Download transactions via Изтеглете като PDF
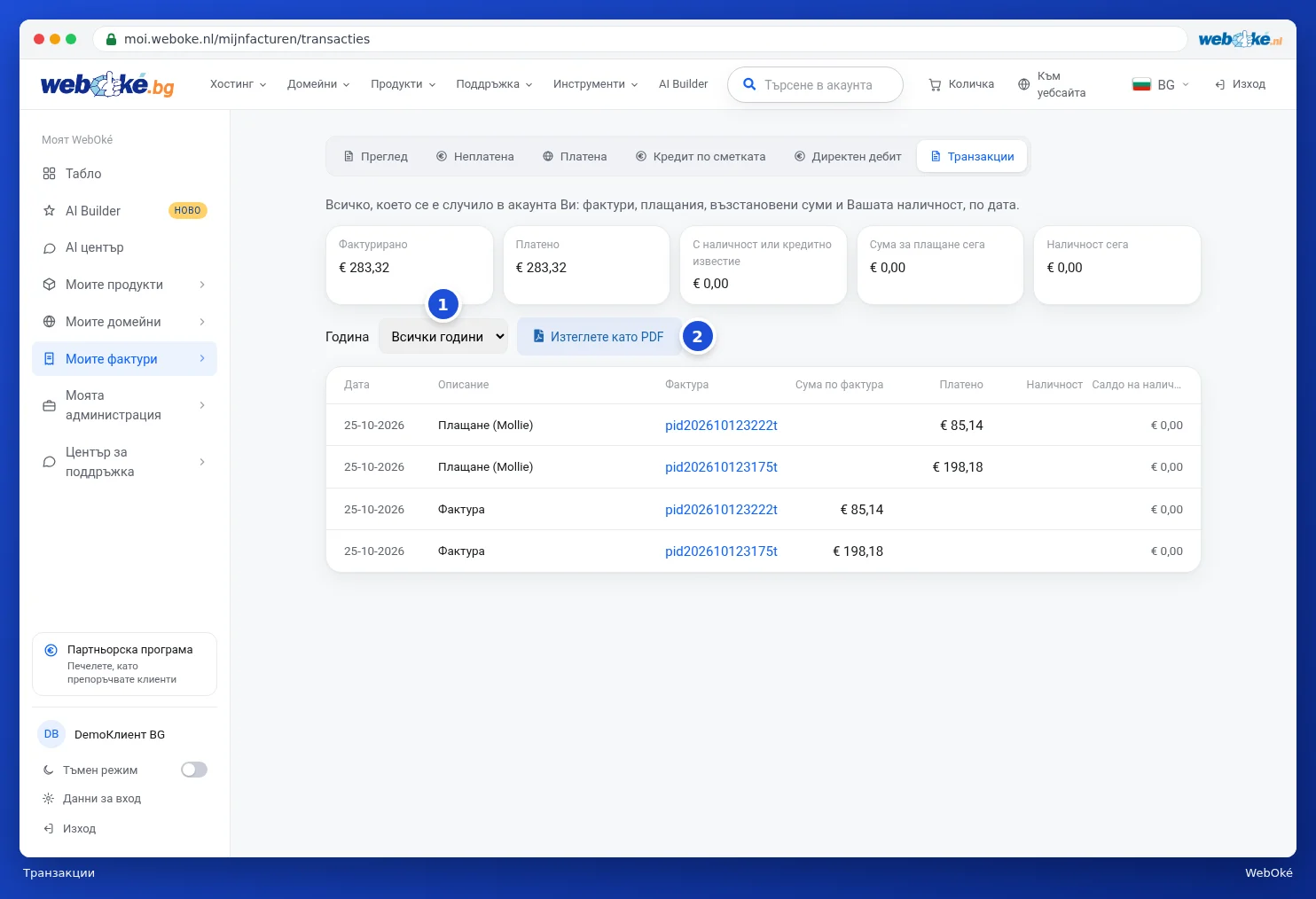 tap(599, 337)
